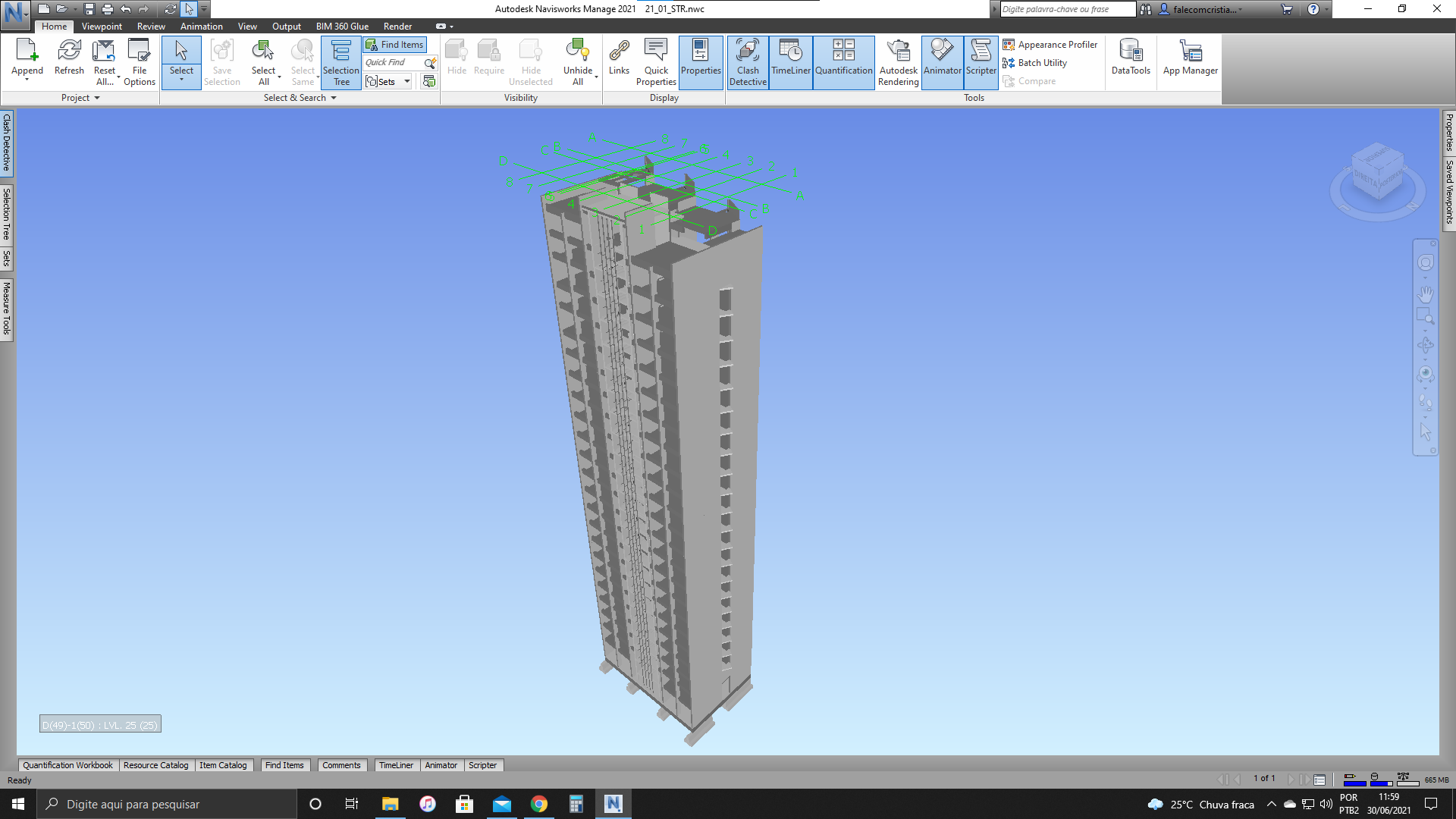
Task: Open the Clash Detective tool
Action: pyautogui.click(x=748, y=62)
